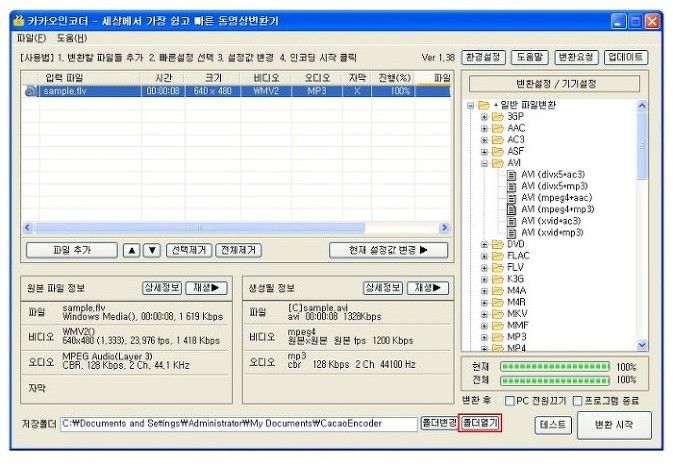
Task: Click 현재 설정값 변경 ▶ button
Action: 388,250
